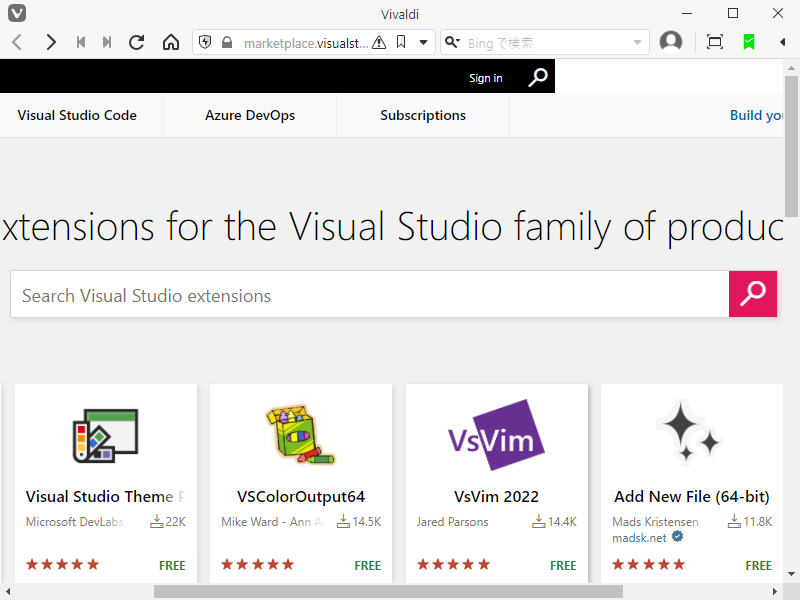Open the user profile avatar

[671, 42]
